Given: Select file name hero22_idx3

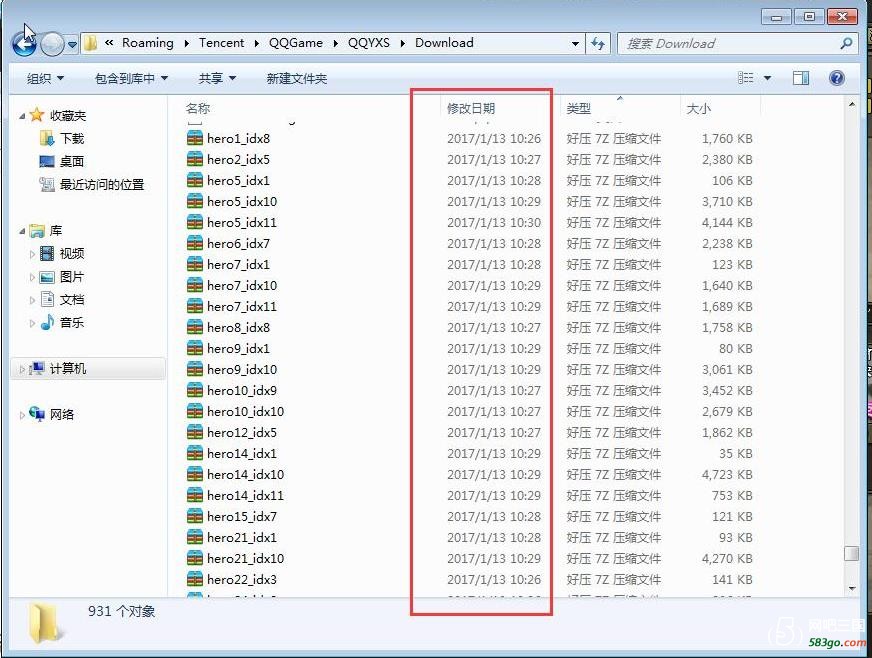Looking at the screenshot, I should 241,580.
